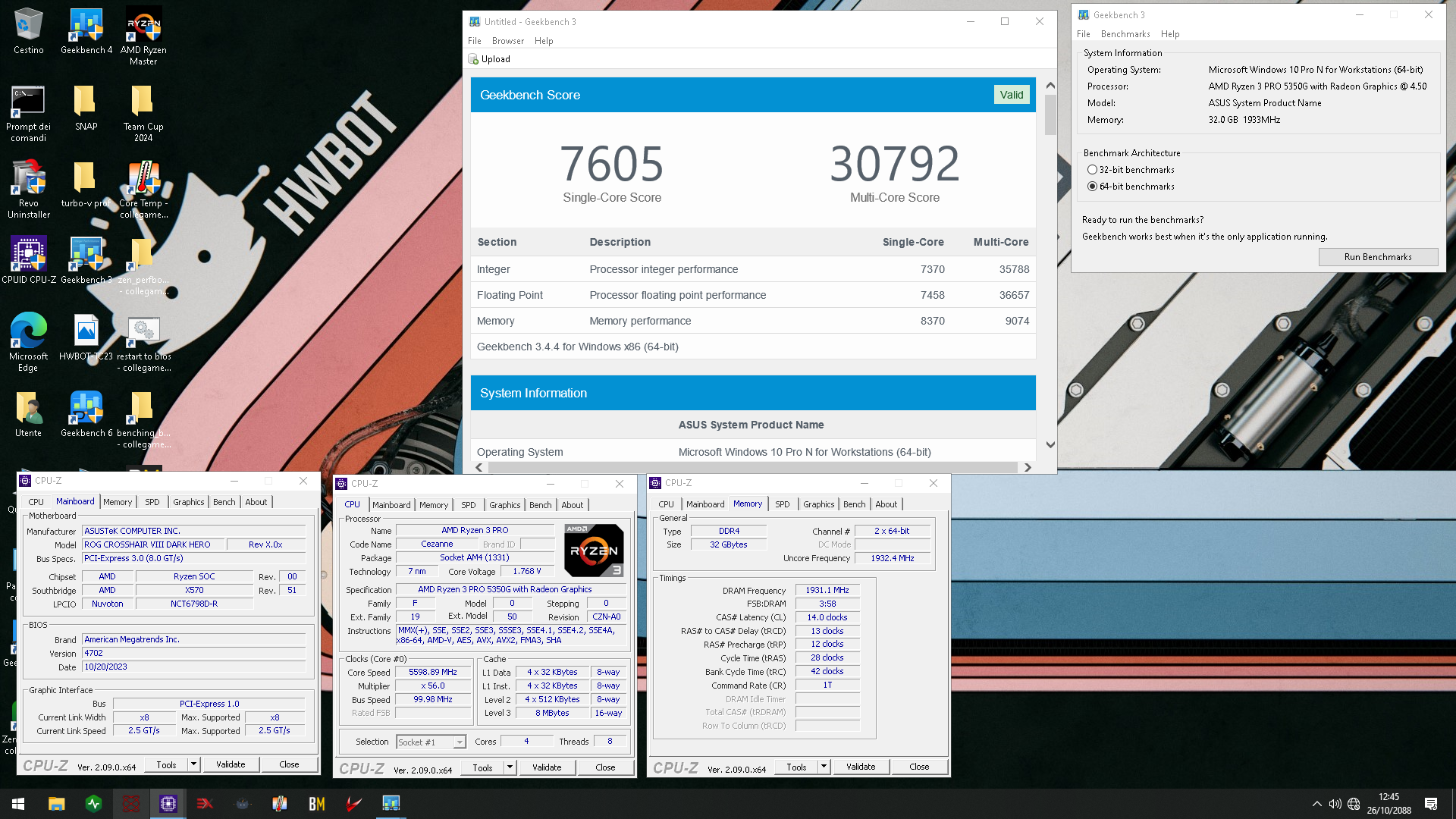This screenshot has width=1456, height=819.
Task: Expand Tools dropdown arrow in CPU tab window
Action: pyautogui.click(x=510, y=767)
